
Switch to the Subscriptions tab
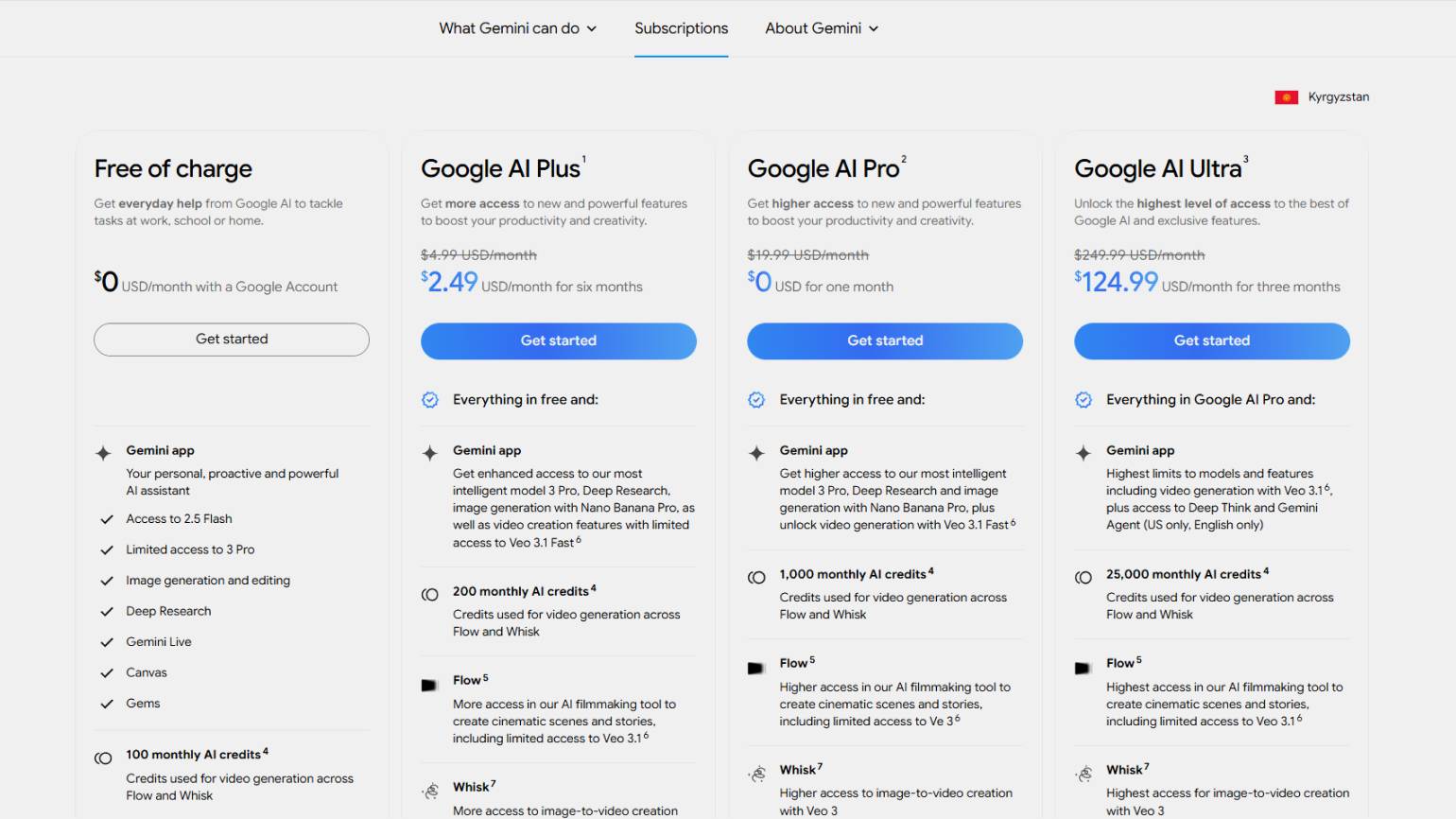[681, 28]
